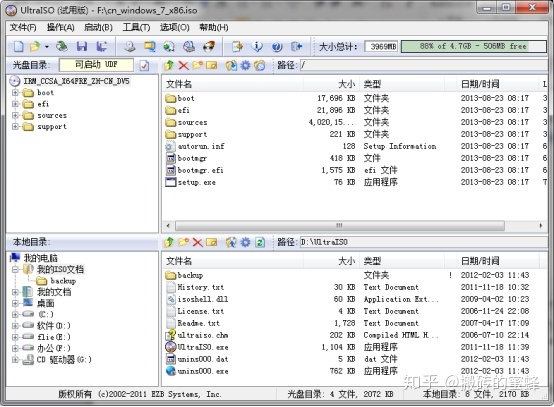Toggle the boot info checkmark icon beside 可启动 UDF
554x407 pixels.
[144, 65]
